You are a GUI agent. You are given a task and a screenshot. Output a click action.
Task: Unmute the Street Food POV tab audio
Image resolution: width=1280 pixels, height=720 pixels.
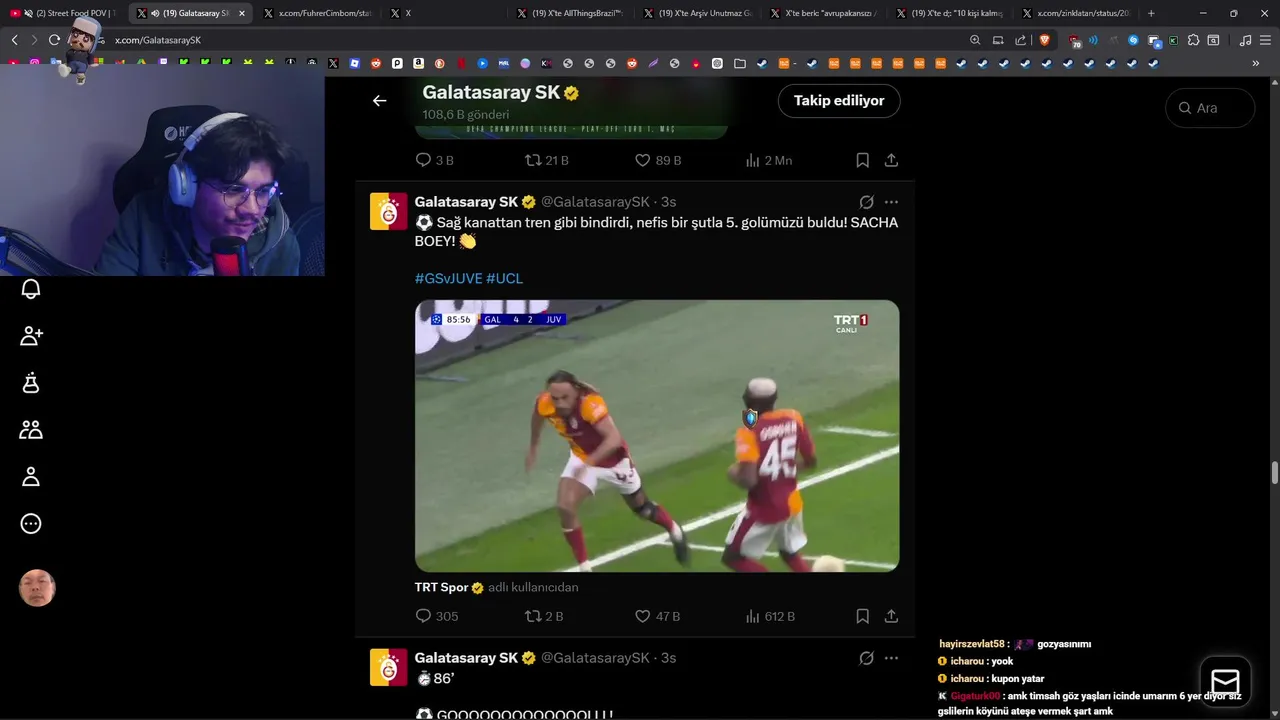(x=28, y=13)
